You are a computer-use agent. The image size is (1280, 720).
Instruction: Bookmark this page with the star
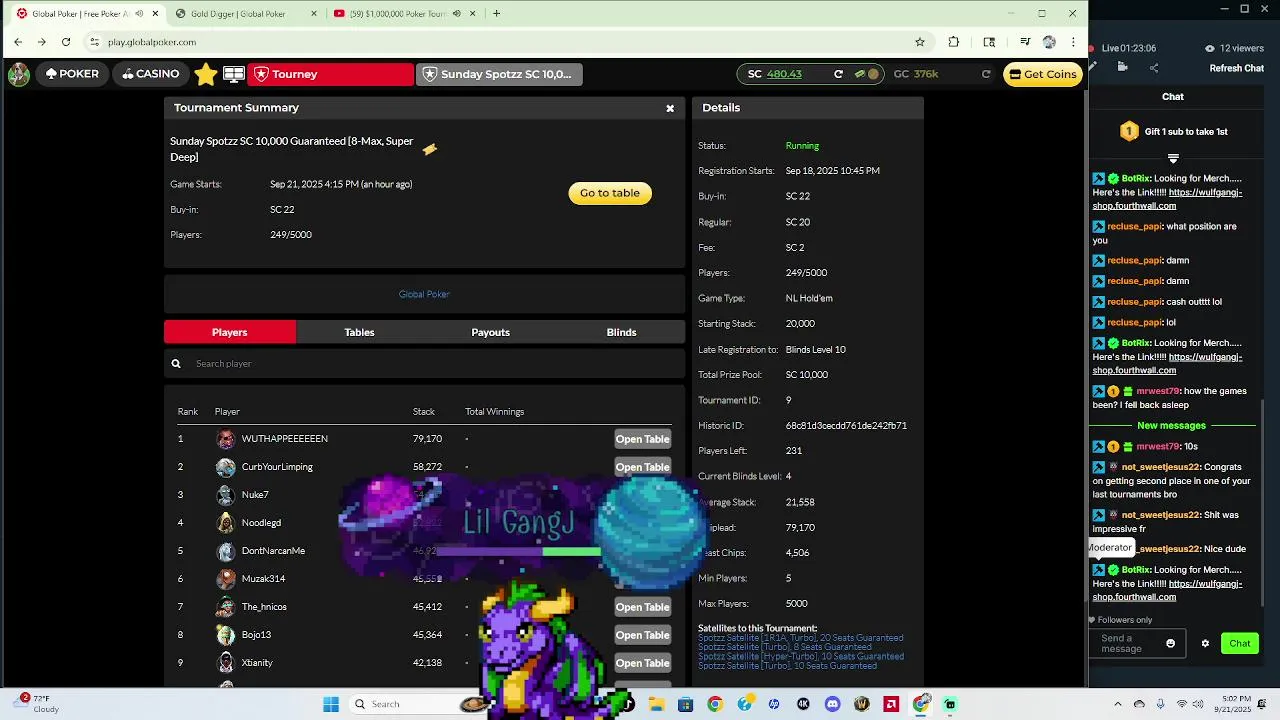click(x=920, y=42)
